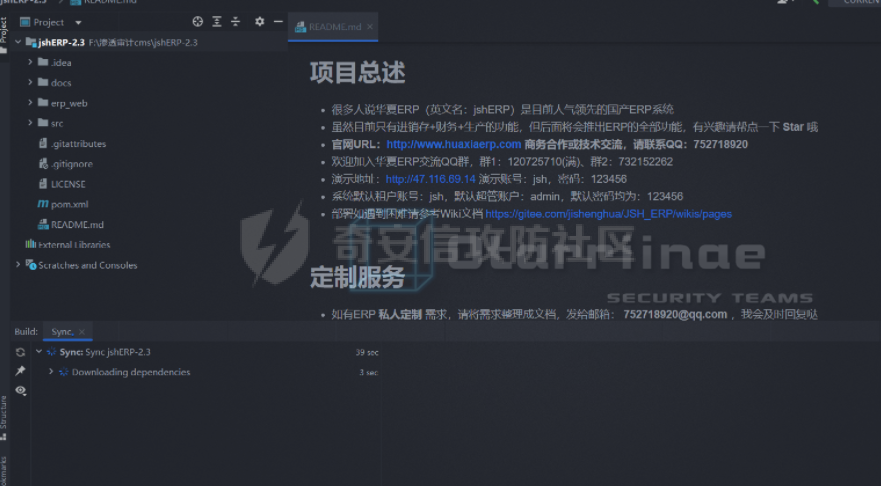881x486 pixels.
Task: Click the reload/rerun sync icon
Action: [x=21, y=352]
